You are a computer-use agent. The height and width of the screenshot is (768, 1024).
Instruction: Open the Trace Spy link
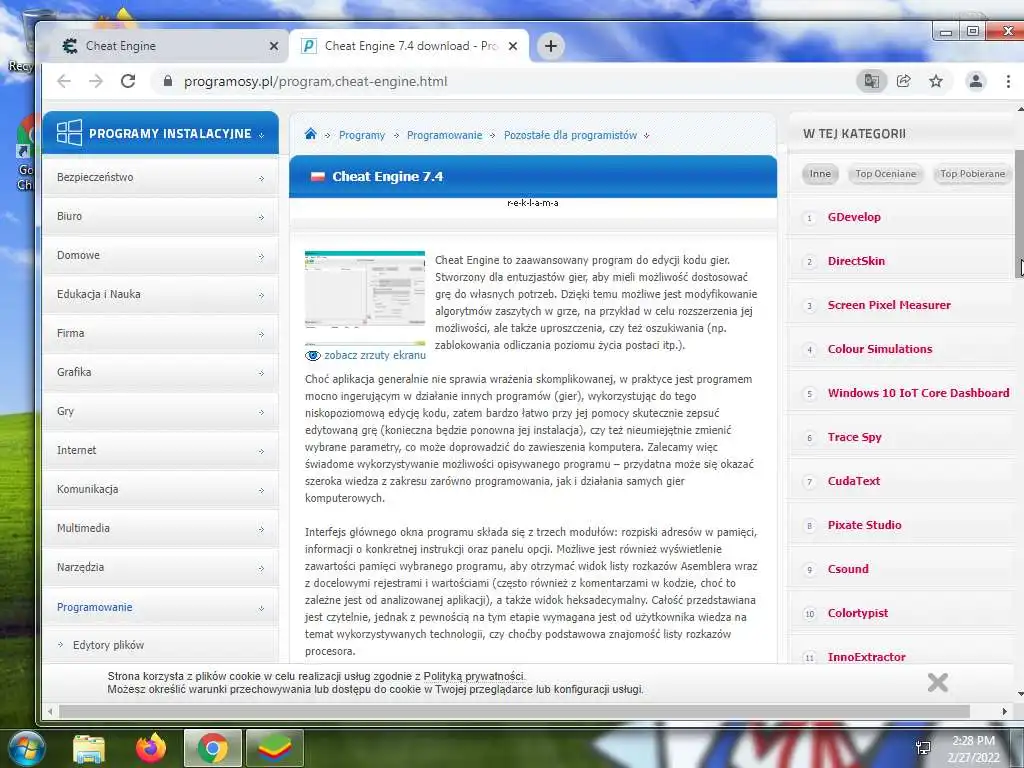854,437
